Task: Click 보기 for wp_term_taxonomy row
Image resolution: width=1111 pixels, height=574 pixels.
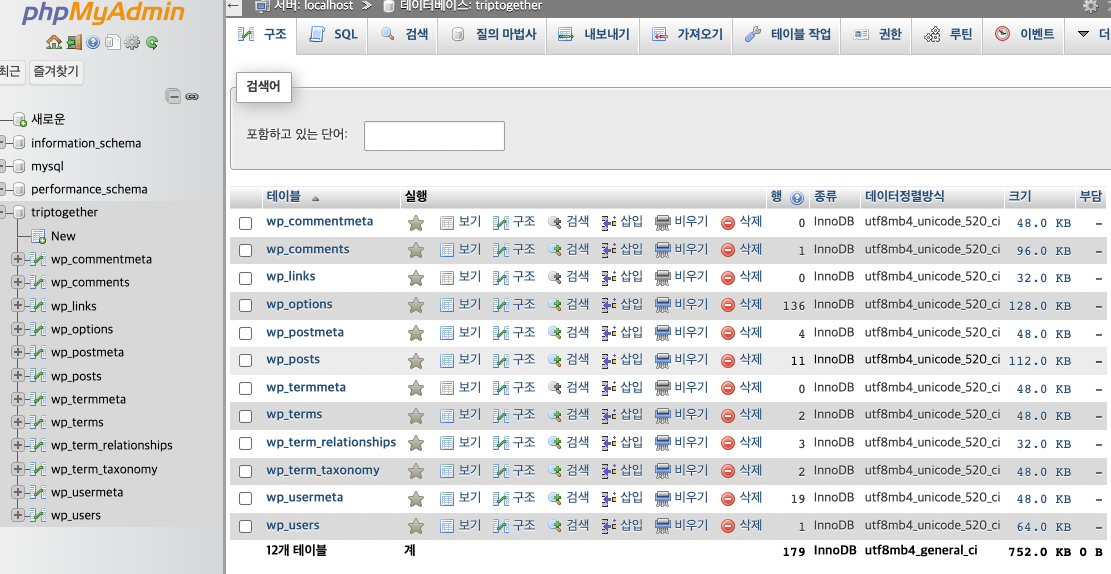Action: coord(461,471)
